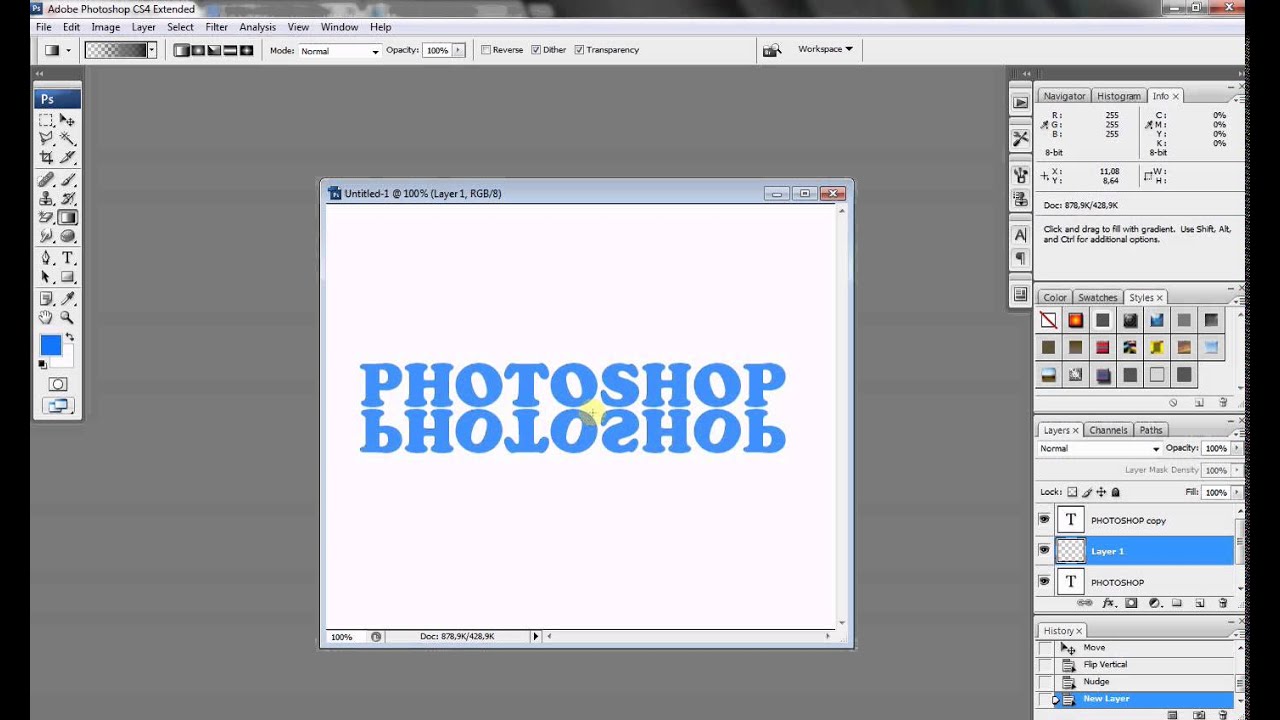The image size is (1280, 720).
Task: Open the Character panel icon
Action: [x=1020, y=235]
